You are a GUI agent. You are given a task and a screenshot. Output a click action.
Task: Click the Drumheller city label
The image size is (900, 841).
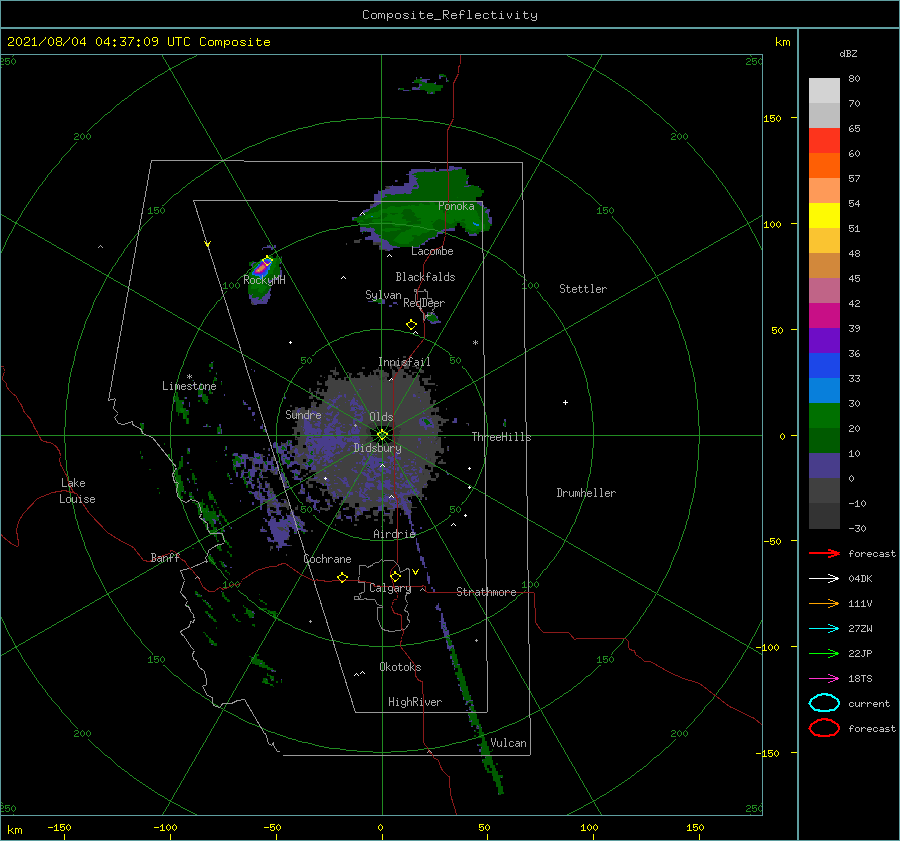(586, 493)
